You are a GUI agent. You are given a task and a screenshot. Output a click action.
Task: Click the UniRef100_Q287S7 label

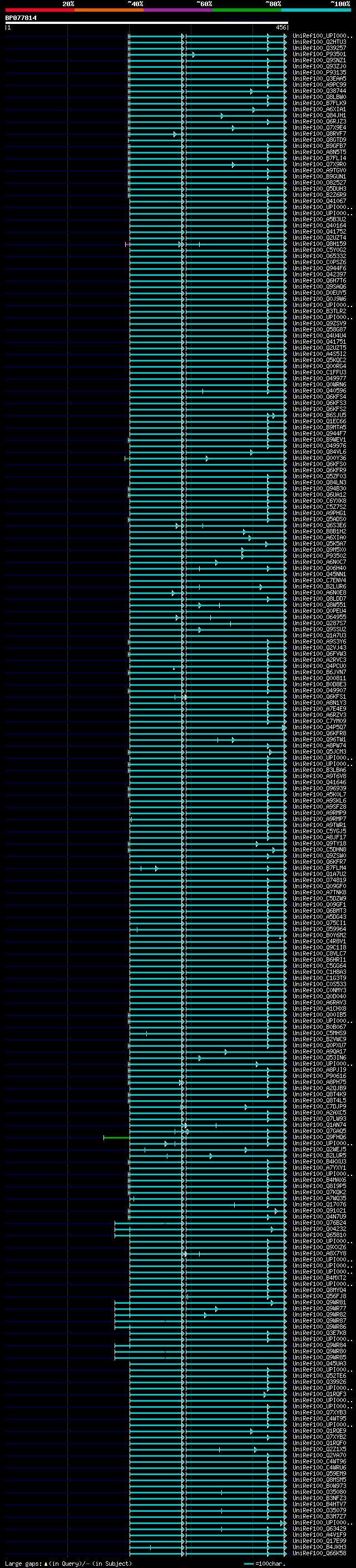(x=319, y=624)
